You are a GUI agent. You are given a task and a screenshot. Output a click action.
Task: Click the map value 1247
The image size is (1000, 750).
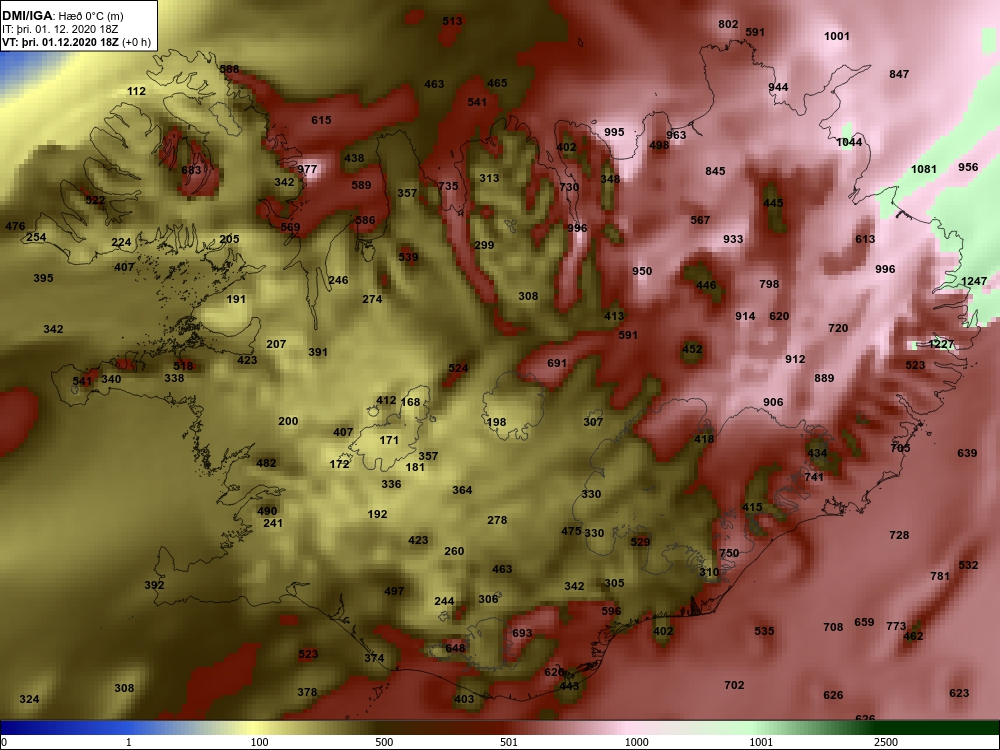pos(974,281)
